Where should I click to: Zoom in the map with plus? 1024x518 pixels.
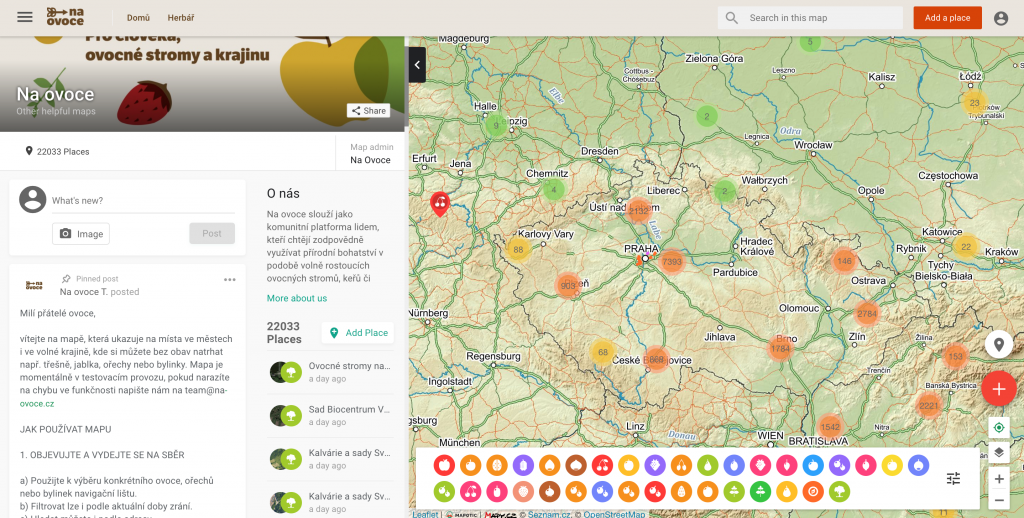[x=999, y=479]
